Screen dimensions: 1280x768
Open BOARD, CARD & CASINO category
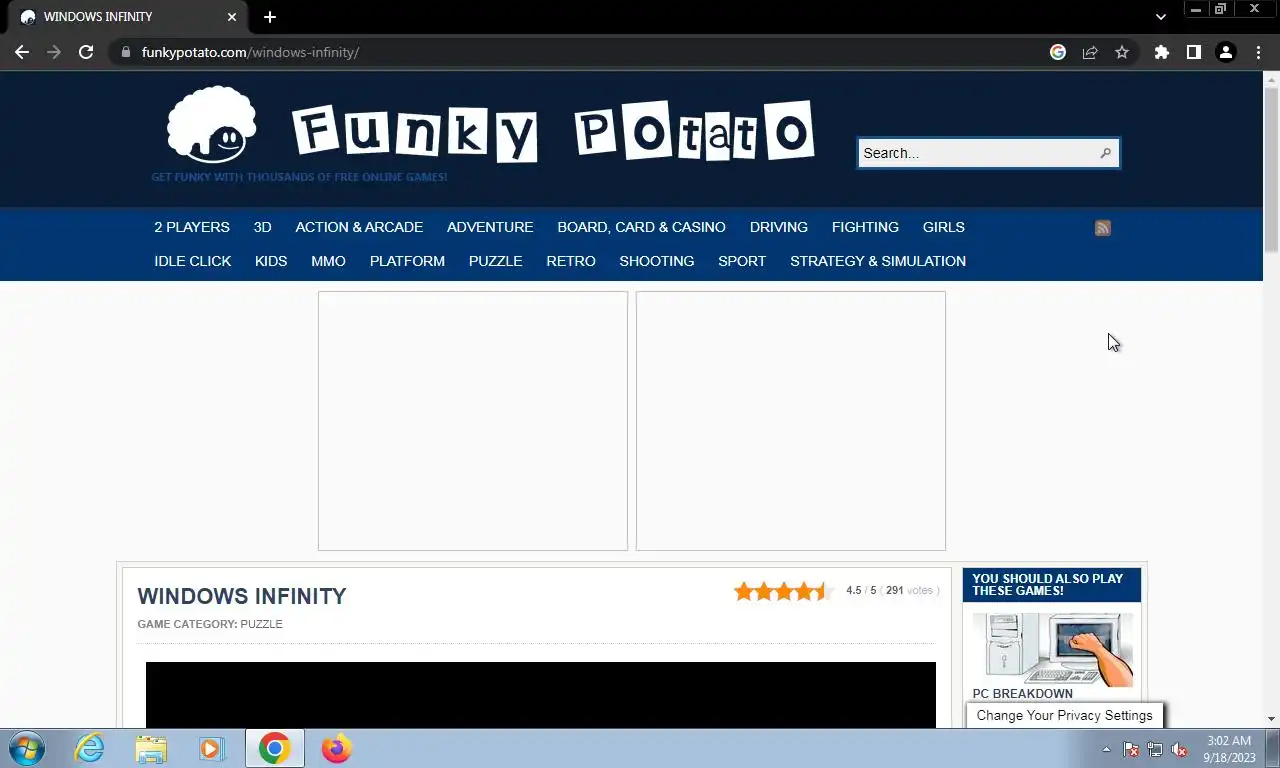click(x=641, y=227)
